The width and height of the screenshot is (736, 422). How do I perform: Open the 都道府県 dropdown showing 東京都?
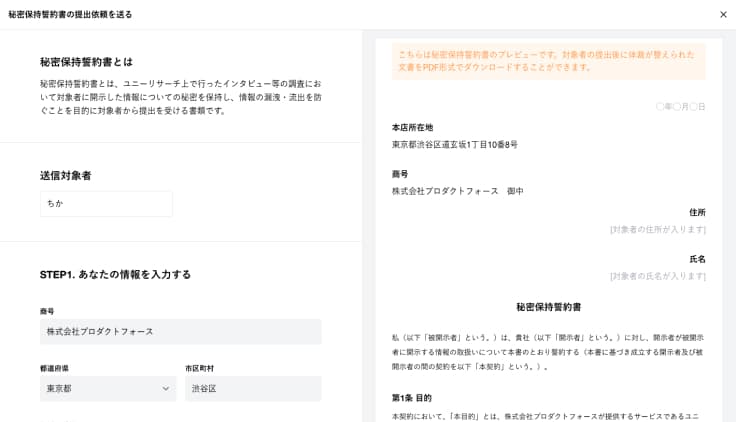(108, 389)
